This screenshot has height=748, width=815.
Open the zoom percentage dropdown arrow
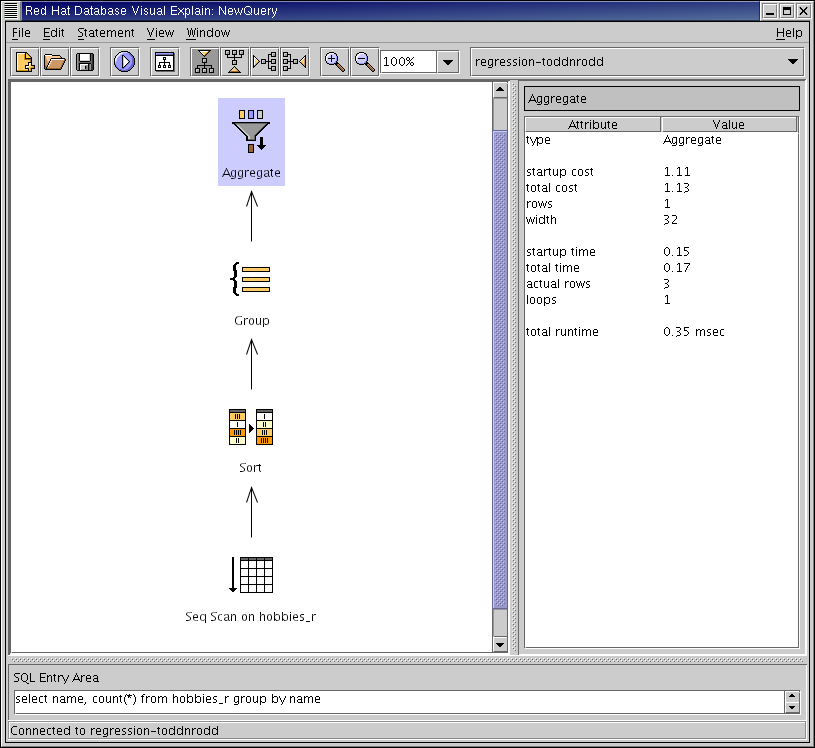[x=449, y=62]
